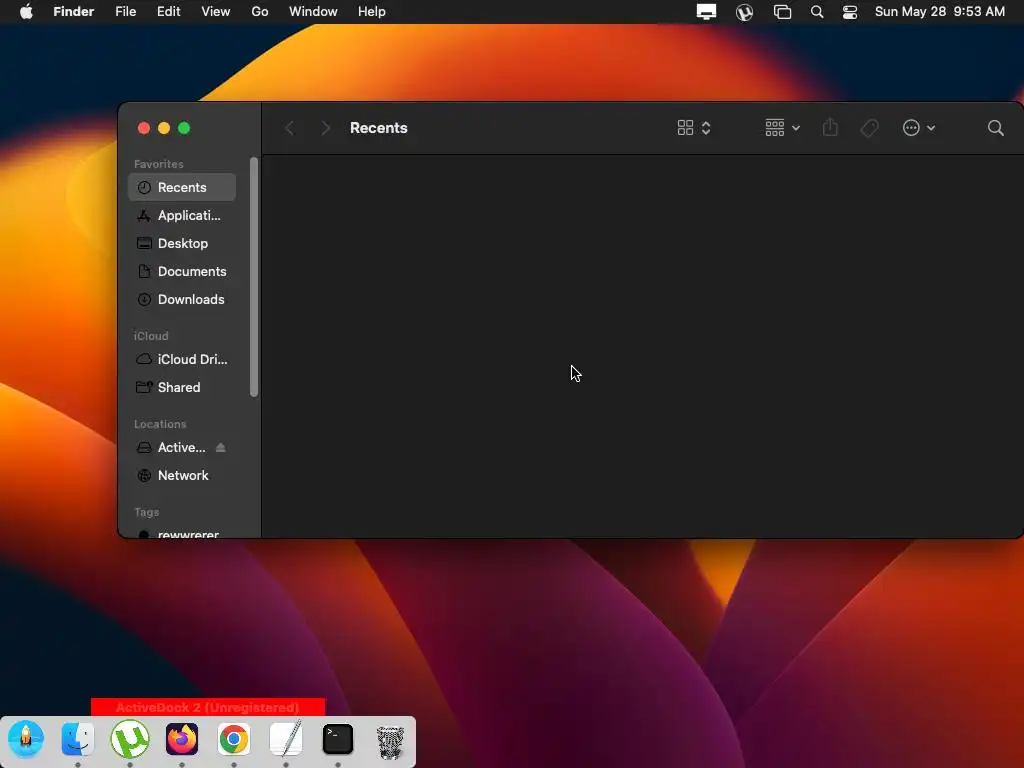Open the More actions ellipsis menu
This screenshot has width=1024, height=768.
tap(918, 128)
